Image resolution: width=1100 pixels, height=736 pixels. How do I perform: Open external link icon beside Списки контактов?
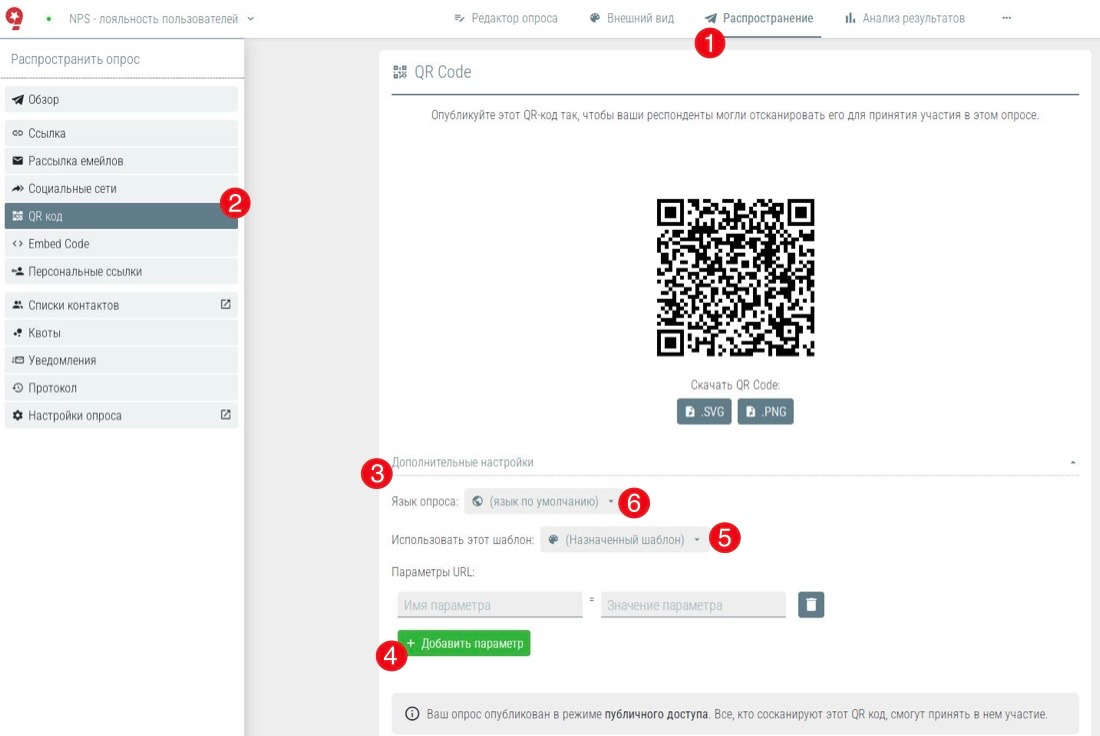click(225, 305)
